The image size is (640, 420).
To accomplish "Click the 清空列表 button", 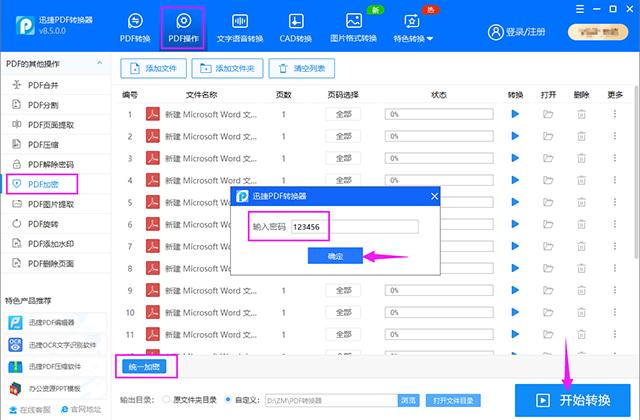I will 302,68.
